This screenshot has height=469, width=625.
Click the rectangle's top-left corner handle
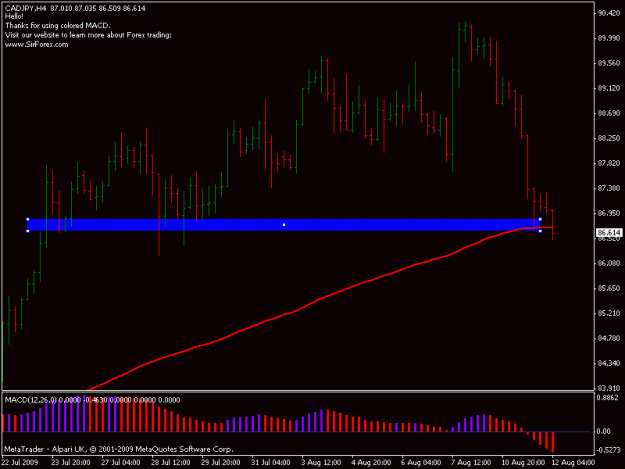pos(28,219)
